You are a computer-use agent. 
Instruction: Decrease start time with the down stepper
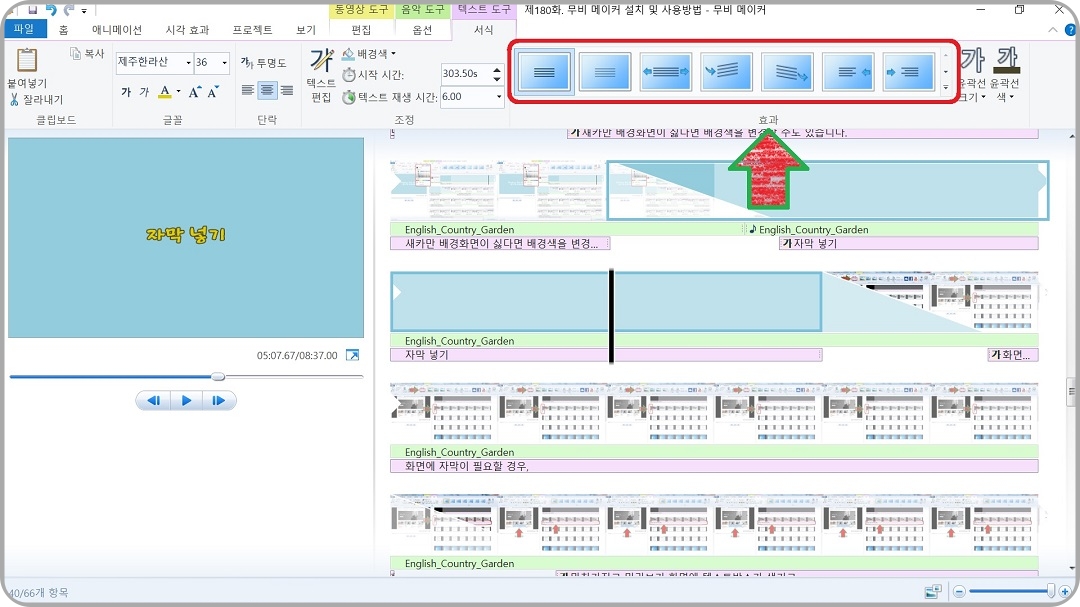(497, 79)
